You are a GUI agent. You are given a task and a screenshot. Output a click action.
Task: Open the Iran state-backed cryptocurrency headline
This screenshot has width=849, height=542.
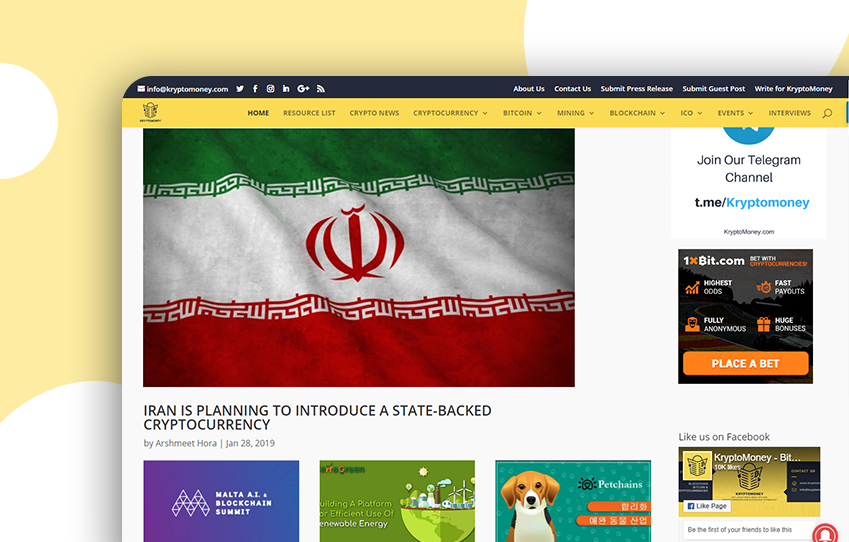pyautogui.click(x=317, y=417)
